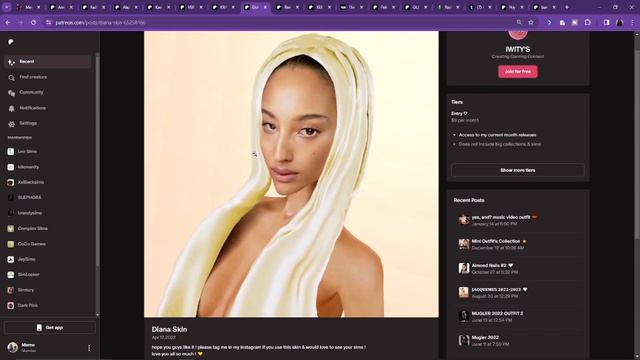Toggle the browser side panel icon
The width and height of the screenshot is (640, 360).
click(x=607, y=22)
